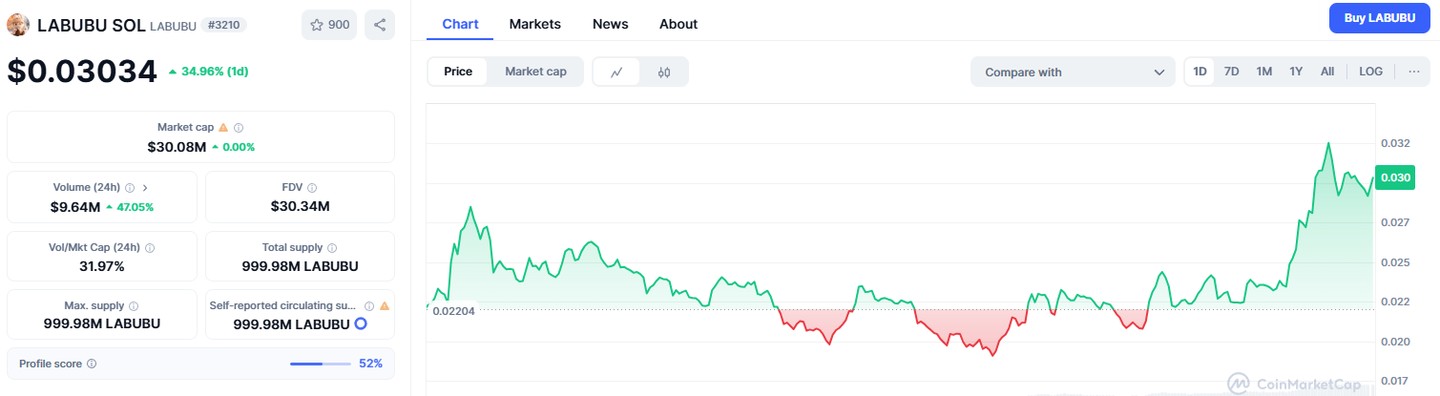The width and height of the screenshot is (1440, 396).
Task: Click the Market cap warning triangle icon
Action: (223, 128)
